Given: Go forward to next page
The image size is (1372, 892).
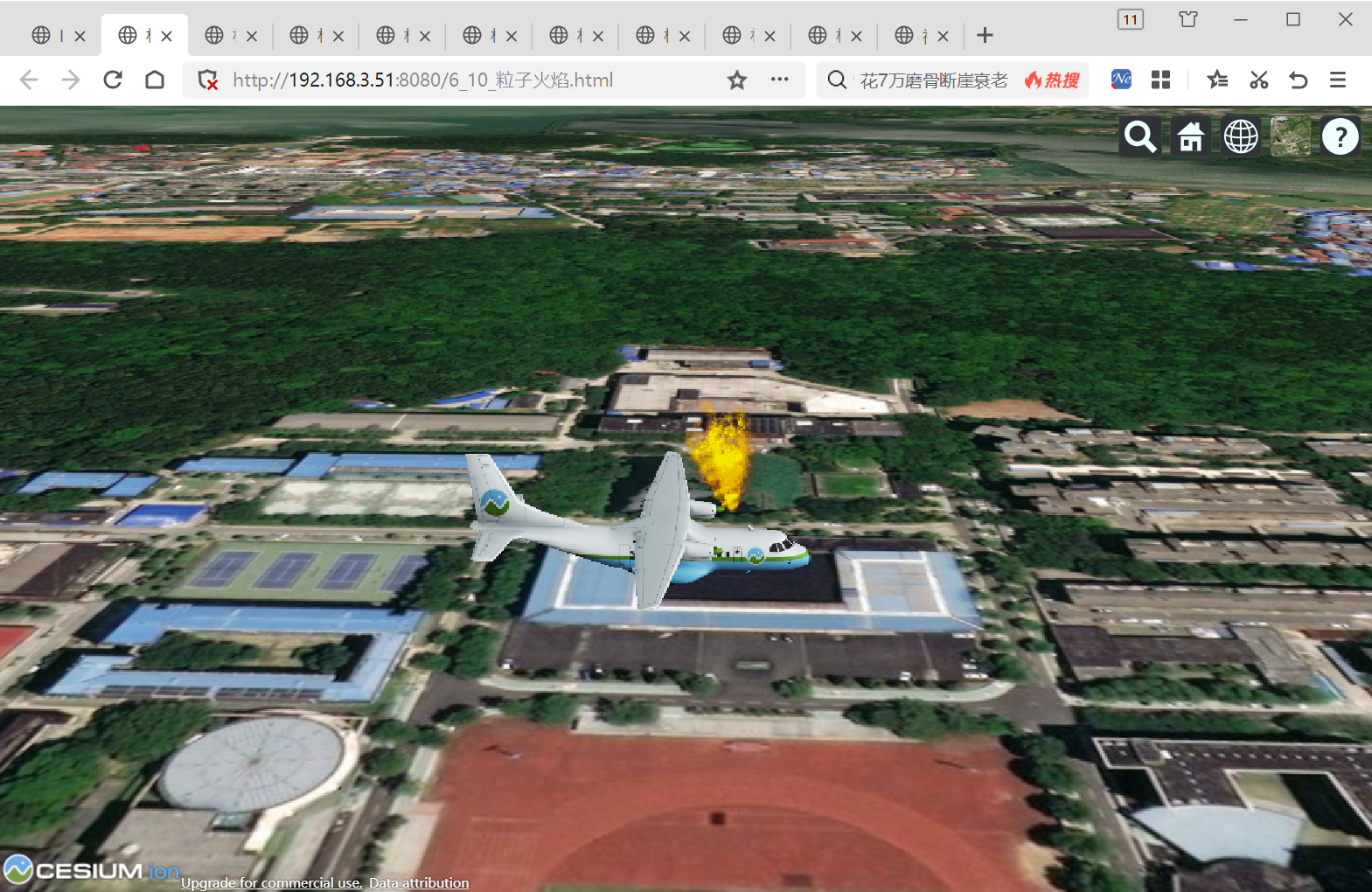Looking at the screenshot, I should [71, 80].
